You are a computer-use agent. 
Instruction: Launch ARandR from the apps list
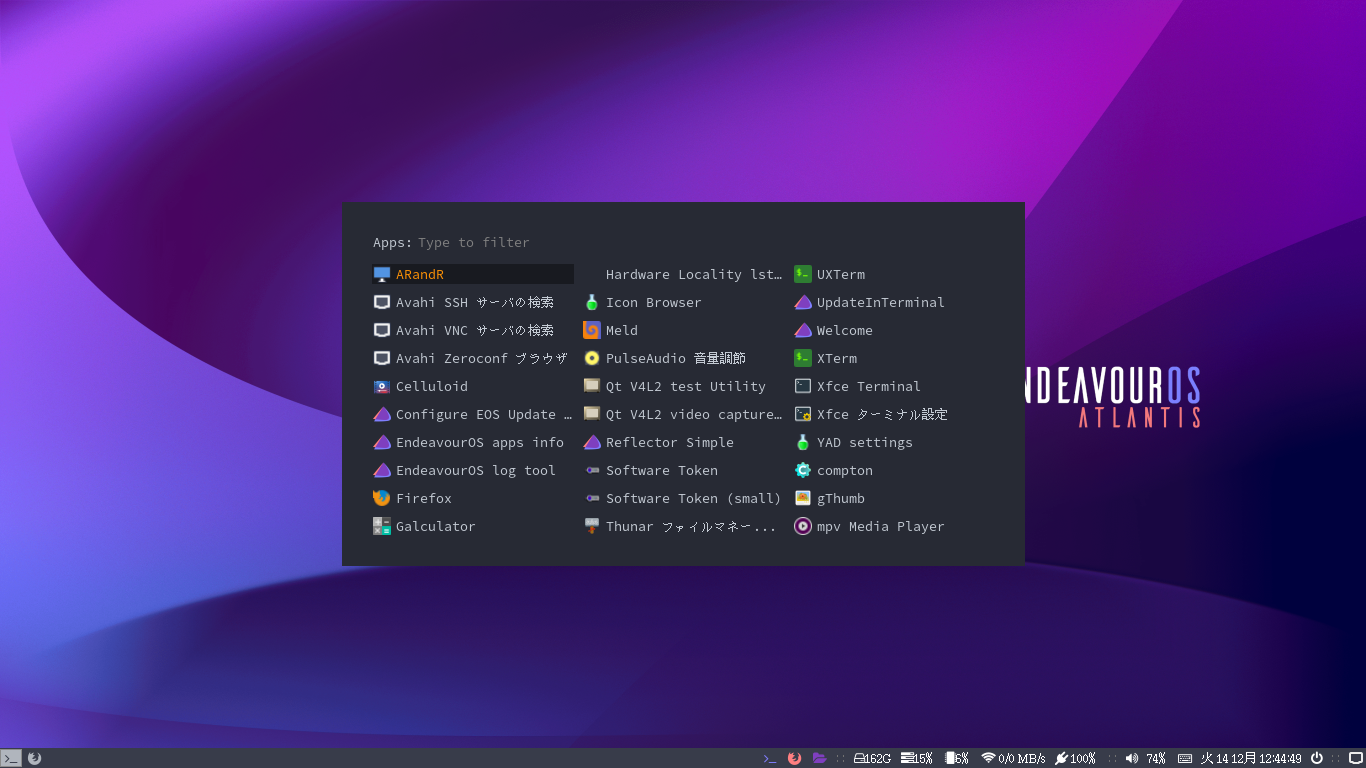pyautogui.click(x=473, y=274)
